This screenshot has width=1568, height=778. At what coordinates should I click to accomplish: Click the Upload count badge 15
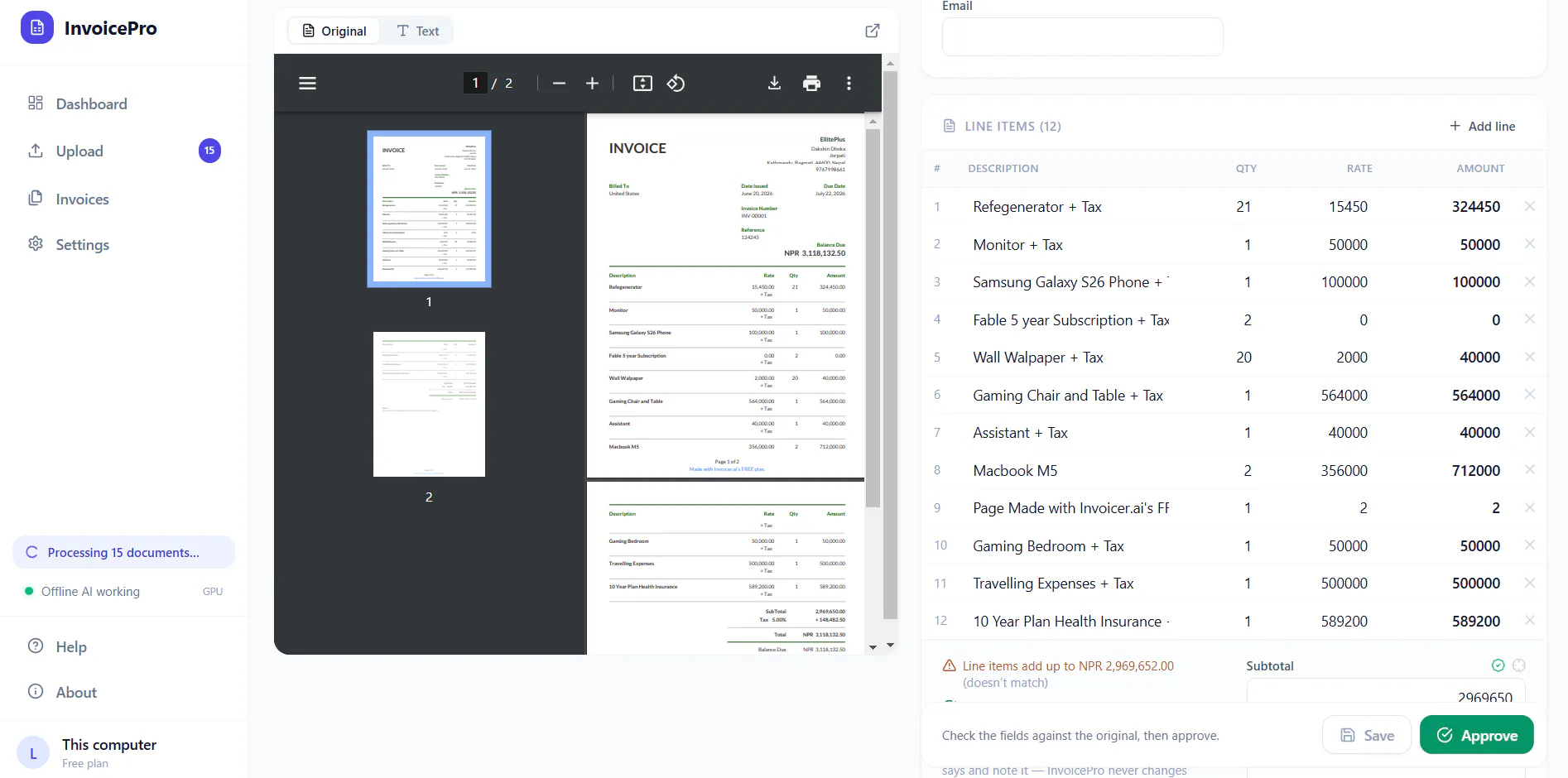tap(209, 151)
